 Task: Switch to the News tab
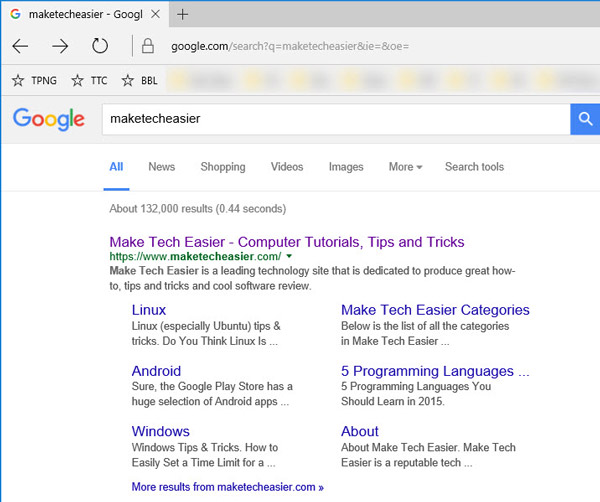(161, 167)
